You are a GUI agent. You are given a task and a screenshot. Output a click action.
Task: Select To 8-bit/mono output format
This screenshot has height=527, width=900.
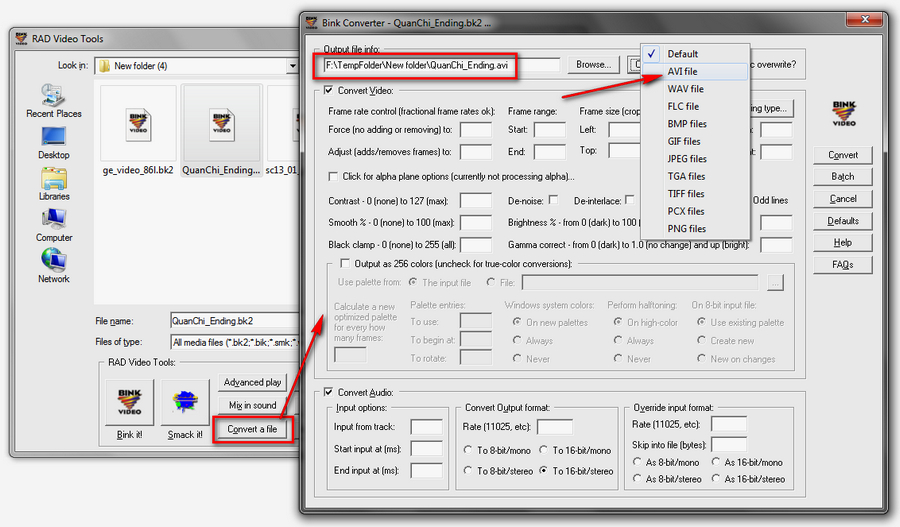click(x=468, y=450)
